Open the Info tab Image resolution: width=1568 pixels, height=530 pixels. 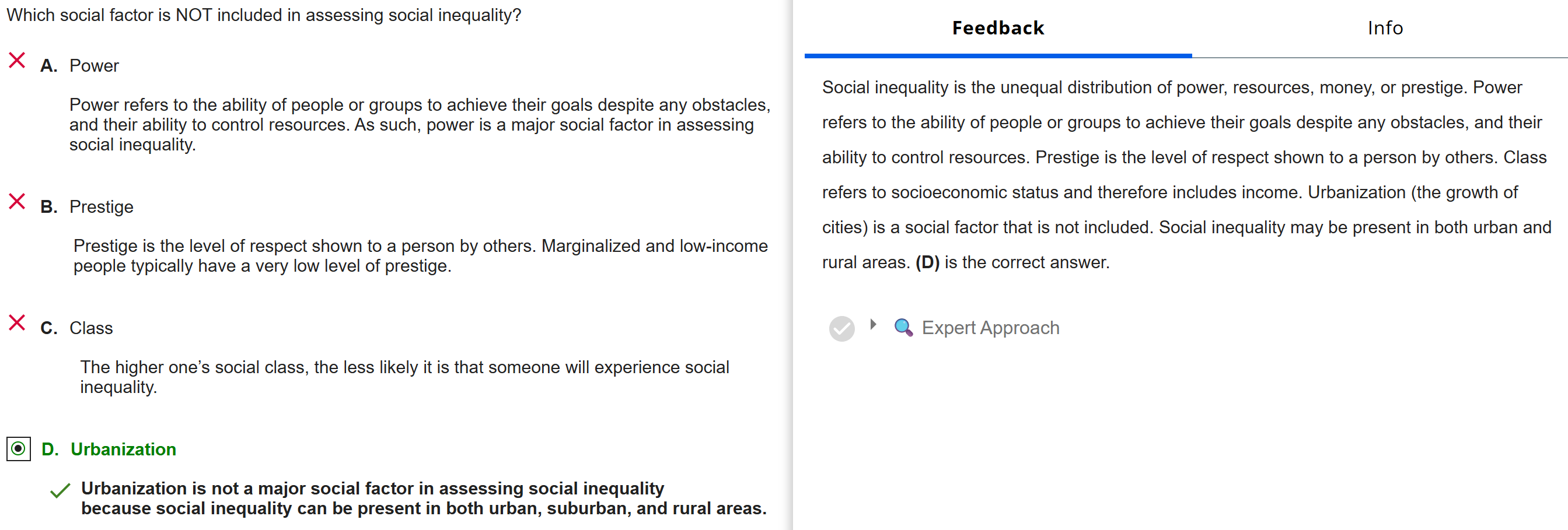point(1385,28)
